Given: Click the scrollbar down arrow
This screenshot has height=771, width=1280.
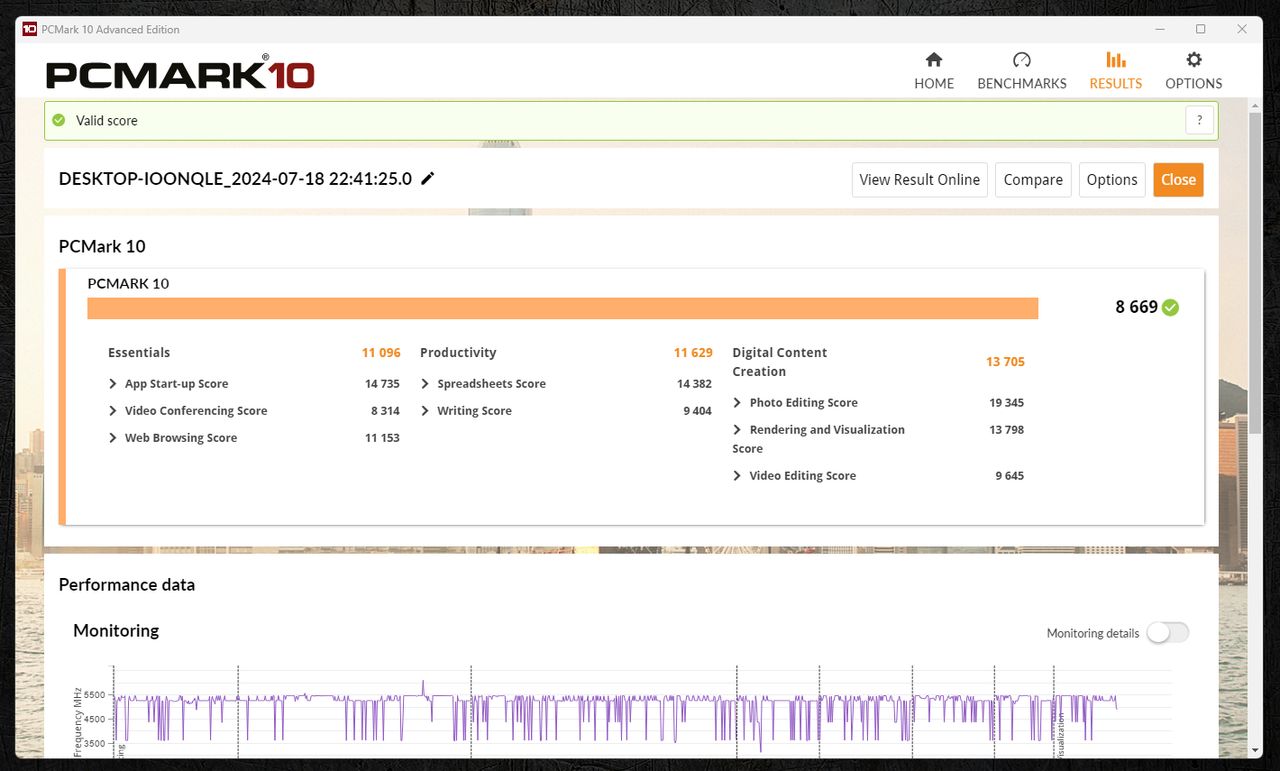Looking at the screenshot, I should pos(1255,749).
